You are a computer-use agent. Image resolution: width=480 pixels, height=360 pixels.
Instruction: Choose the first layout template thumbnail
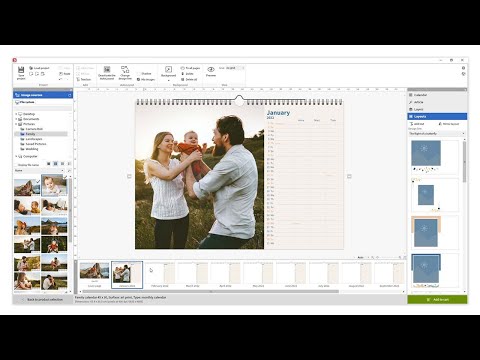[434, 157]
